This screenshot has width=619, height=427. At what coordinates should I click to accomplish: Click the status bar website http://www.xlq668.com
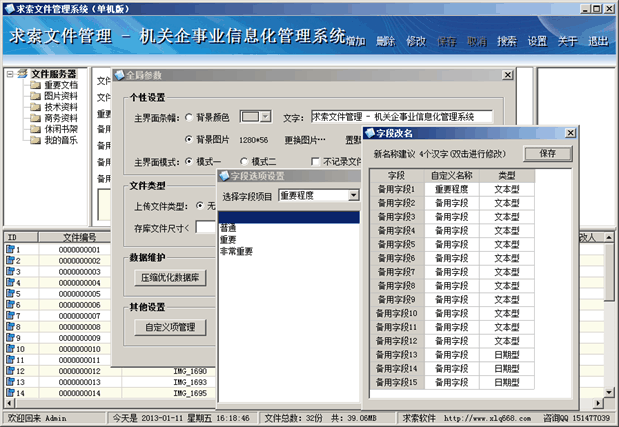point(487,418)
